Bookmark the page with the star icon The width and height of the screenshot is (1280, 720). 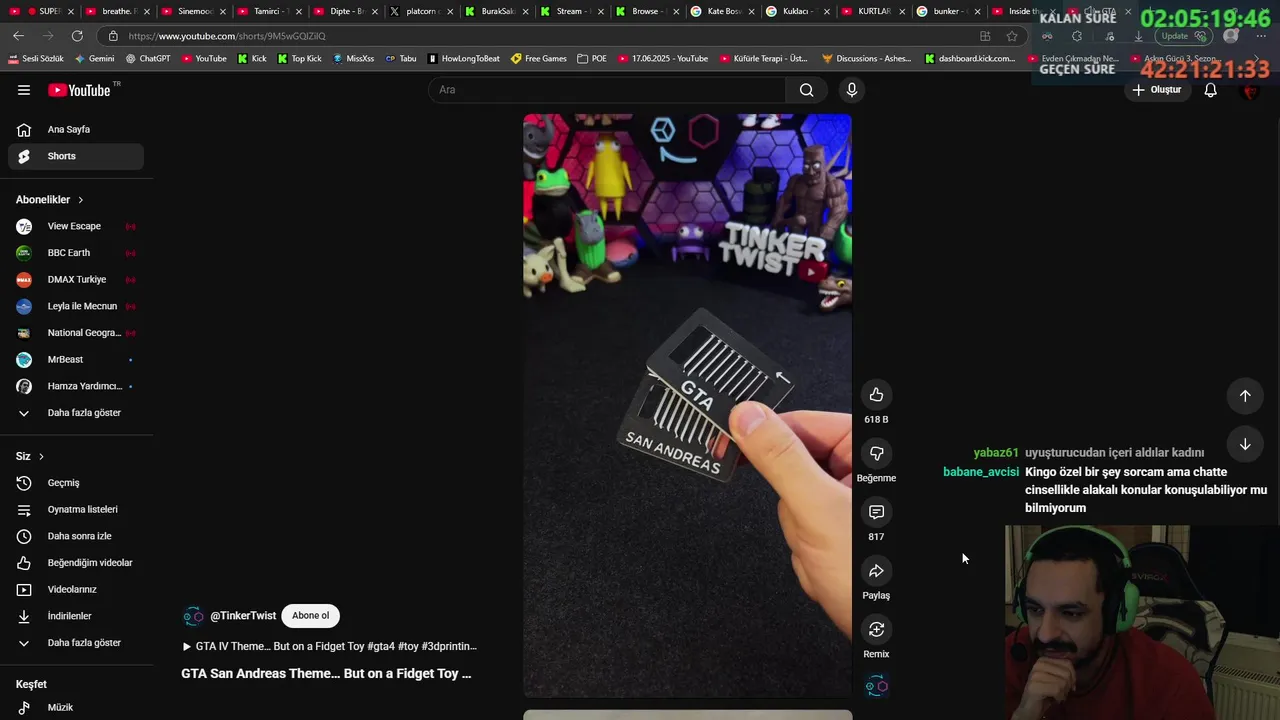1012,36
